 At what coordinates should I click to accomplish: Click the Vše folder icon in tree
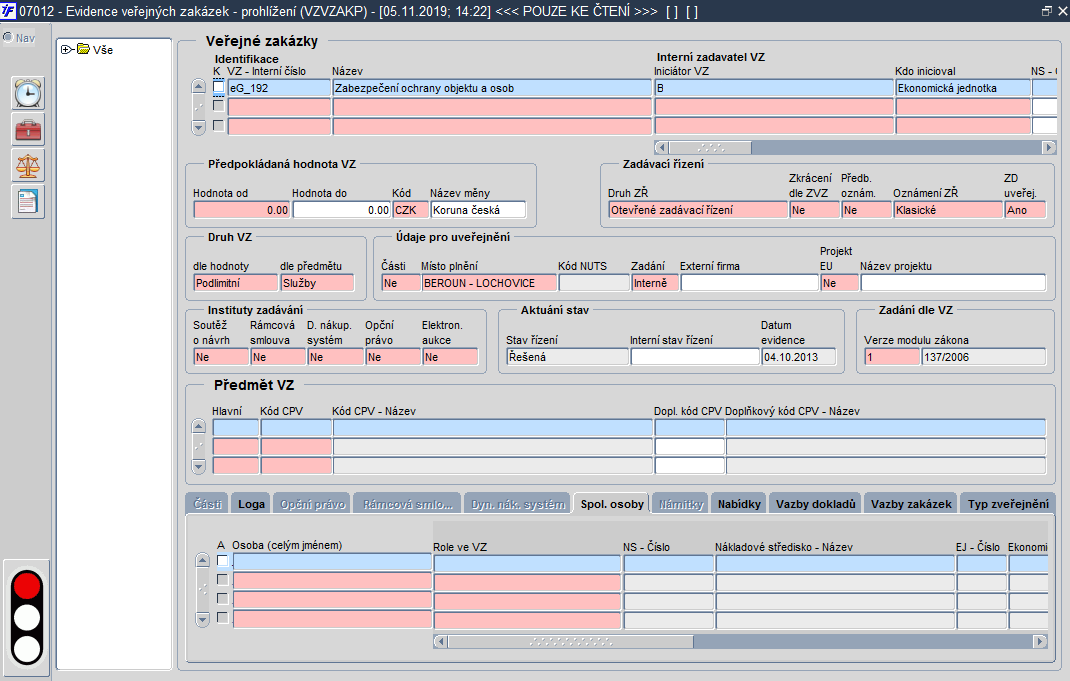[83, 49]
